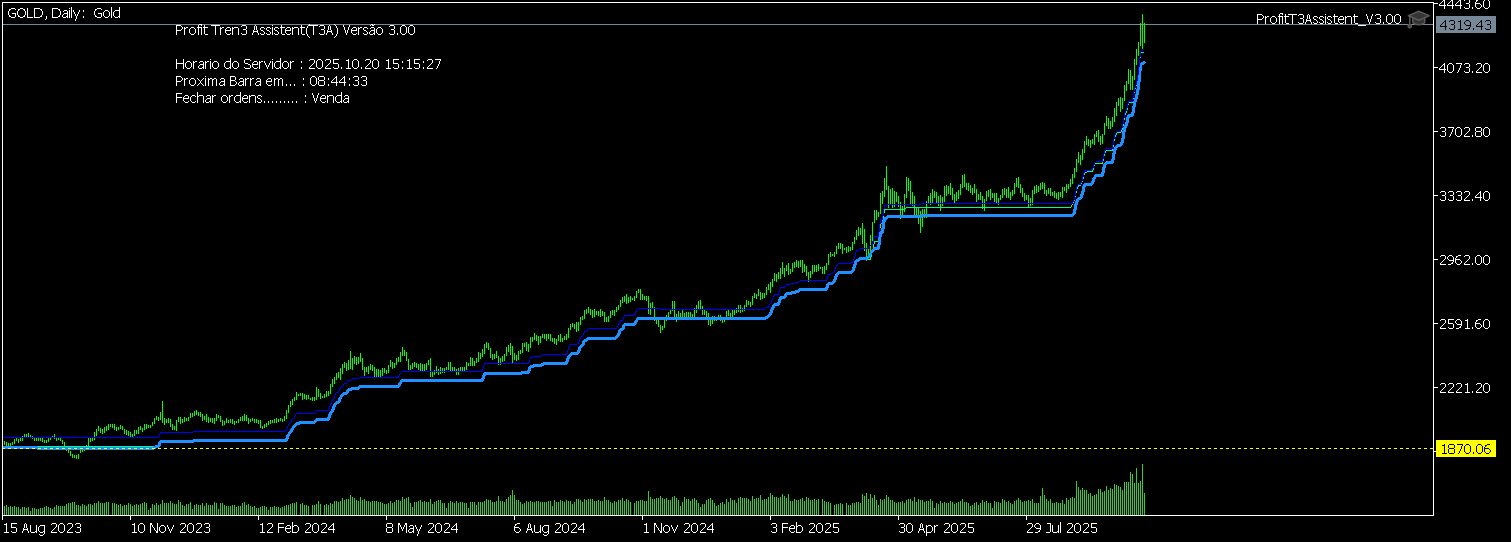Click the ProfitT3Assistent_V3.00 expert name label
The image size is (1511, 542).
(x=1328, y=19)
